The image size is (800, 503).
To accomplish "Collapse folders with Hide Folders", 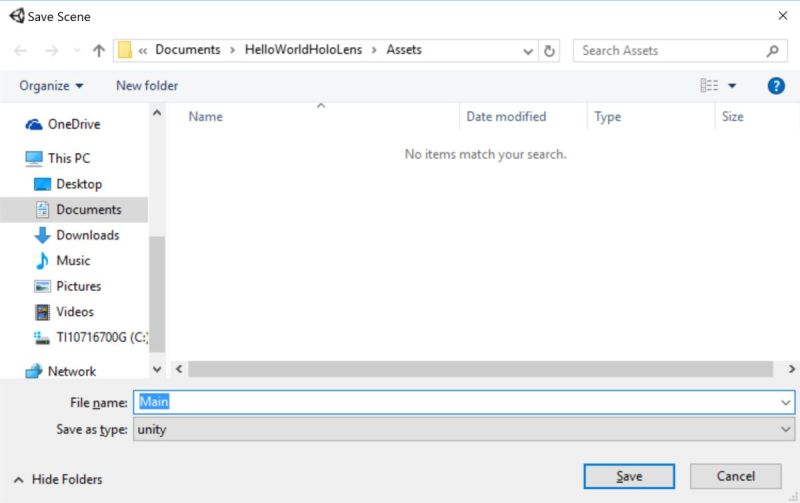I will (x=58, y=480).
